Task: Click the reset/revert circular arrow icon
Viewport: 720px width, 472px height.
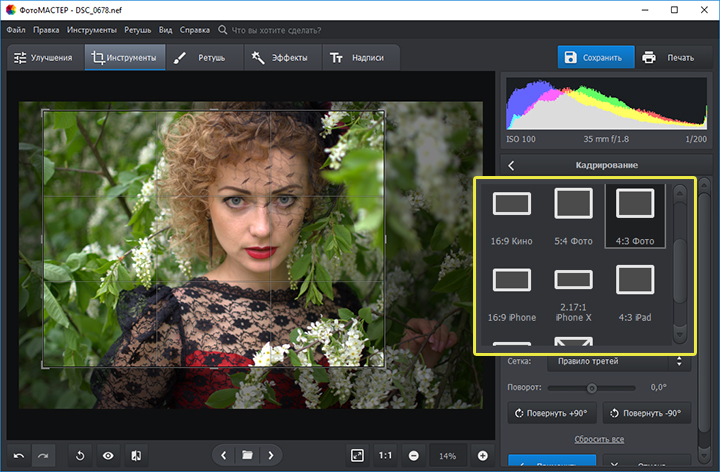Action: coord(82,455)
